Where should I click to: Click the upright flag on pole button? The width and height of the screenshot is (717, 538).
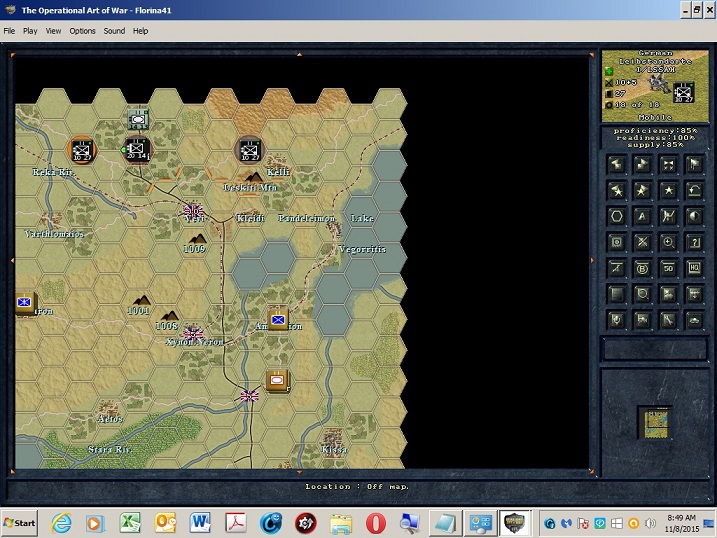point(695,164)
